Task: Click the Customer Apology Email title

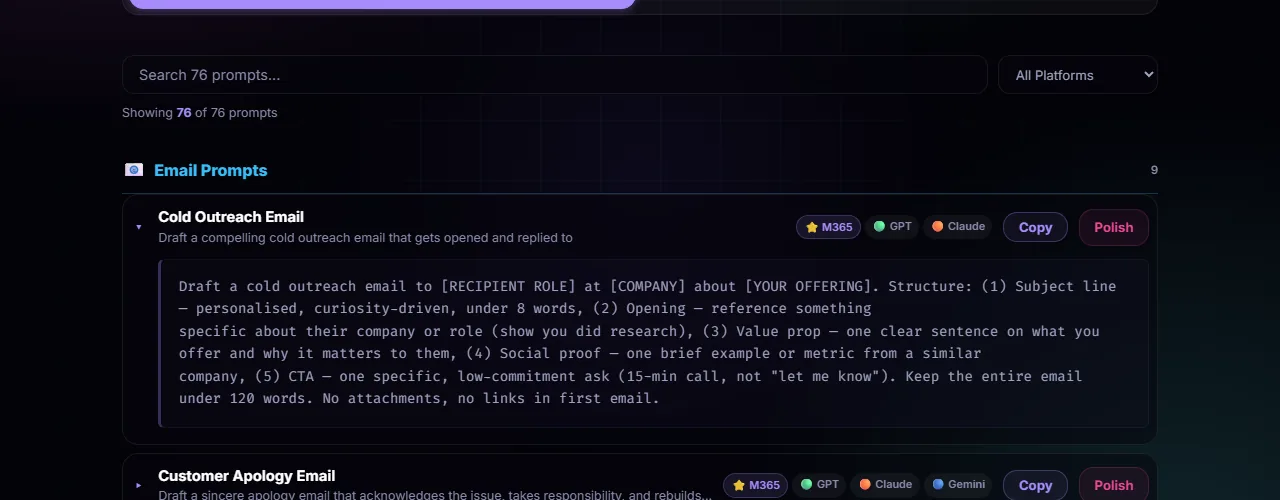Action: coord(246,476)
